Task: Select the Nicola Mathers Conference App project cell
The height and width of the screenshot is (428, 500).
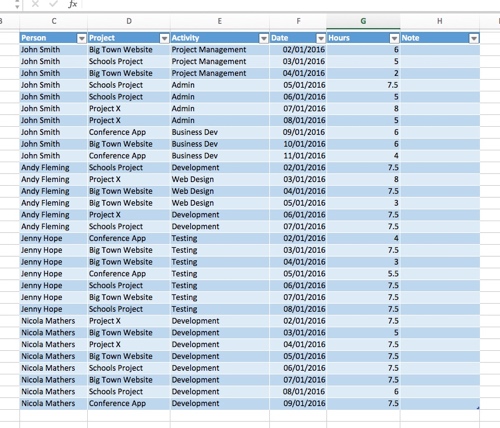Action: [129, 403]
